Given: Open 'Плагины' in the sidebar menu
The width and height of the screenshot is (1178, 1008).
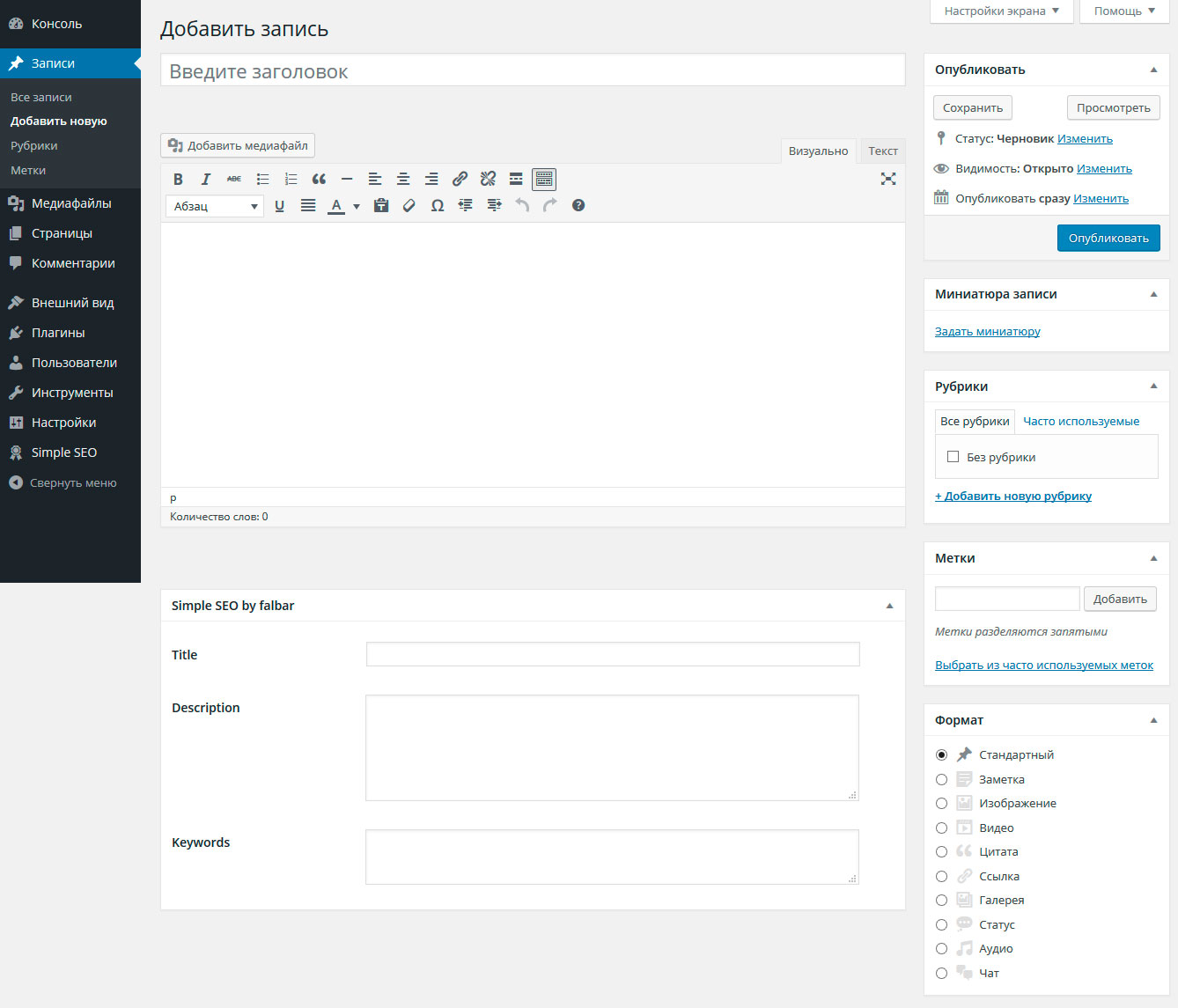Looking at the screenshot, I should pyautogui.click(x=70, y=333).
